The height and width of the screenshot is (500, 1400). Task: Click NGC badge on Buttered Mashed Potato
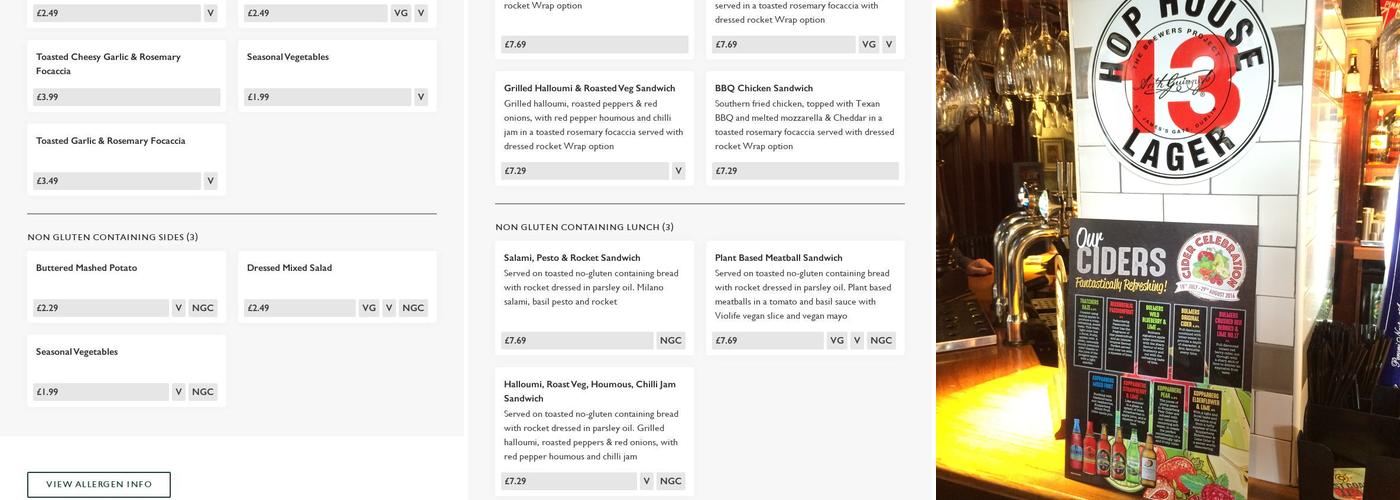pos(203,308)
